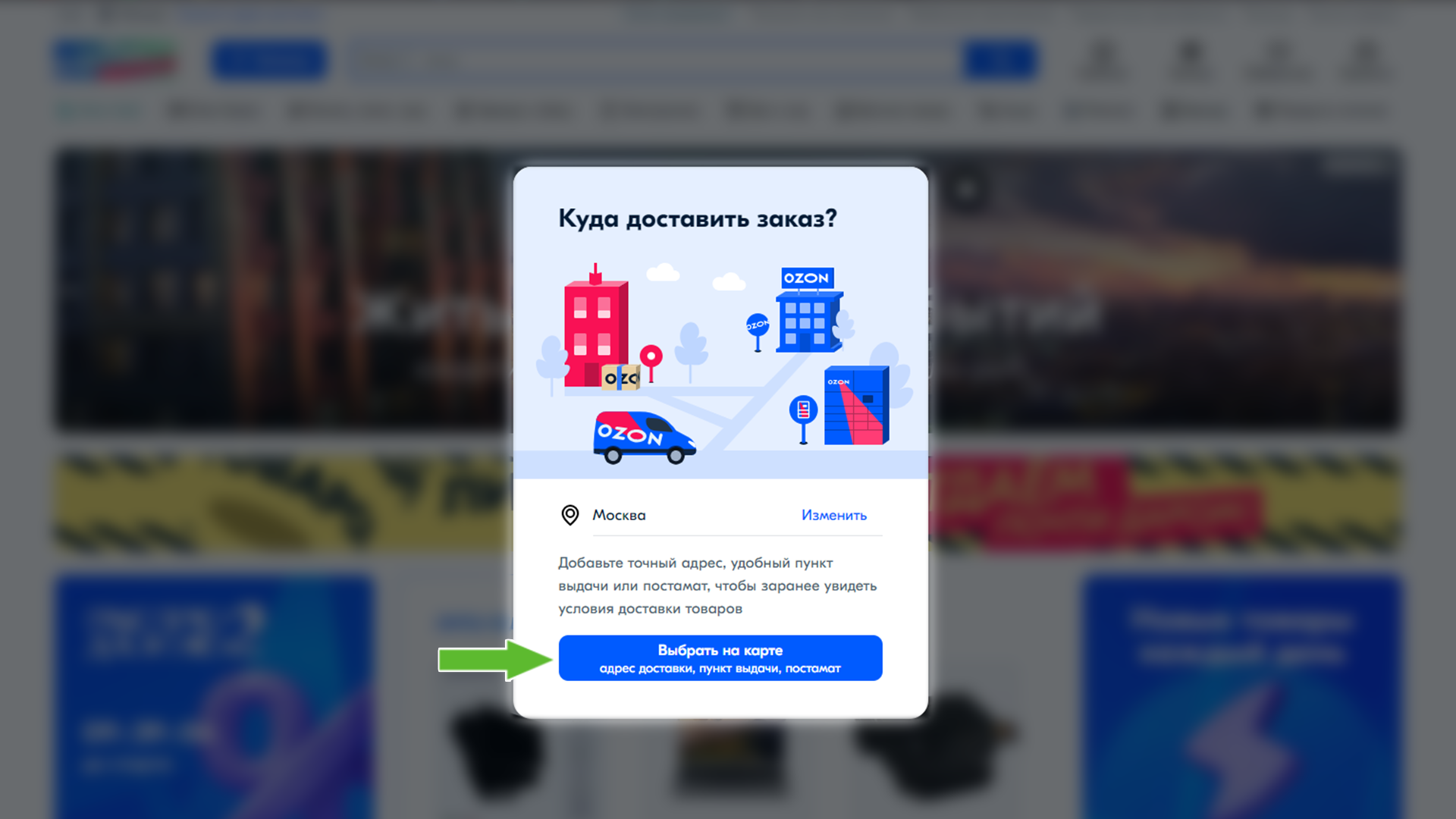This screenshot has height=819, width=1456.
Task: Click the Изменить link to change city
Action: 833,515
